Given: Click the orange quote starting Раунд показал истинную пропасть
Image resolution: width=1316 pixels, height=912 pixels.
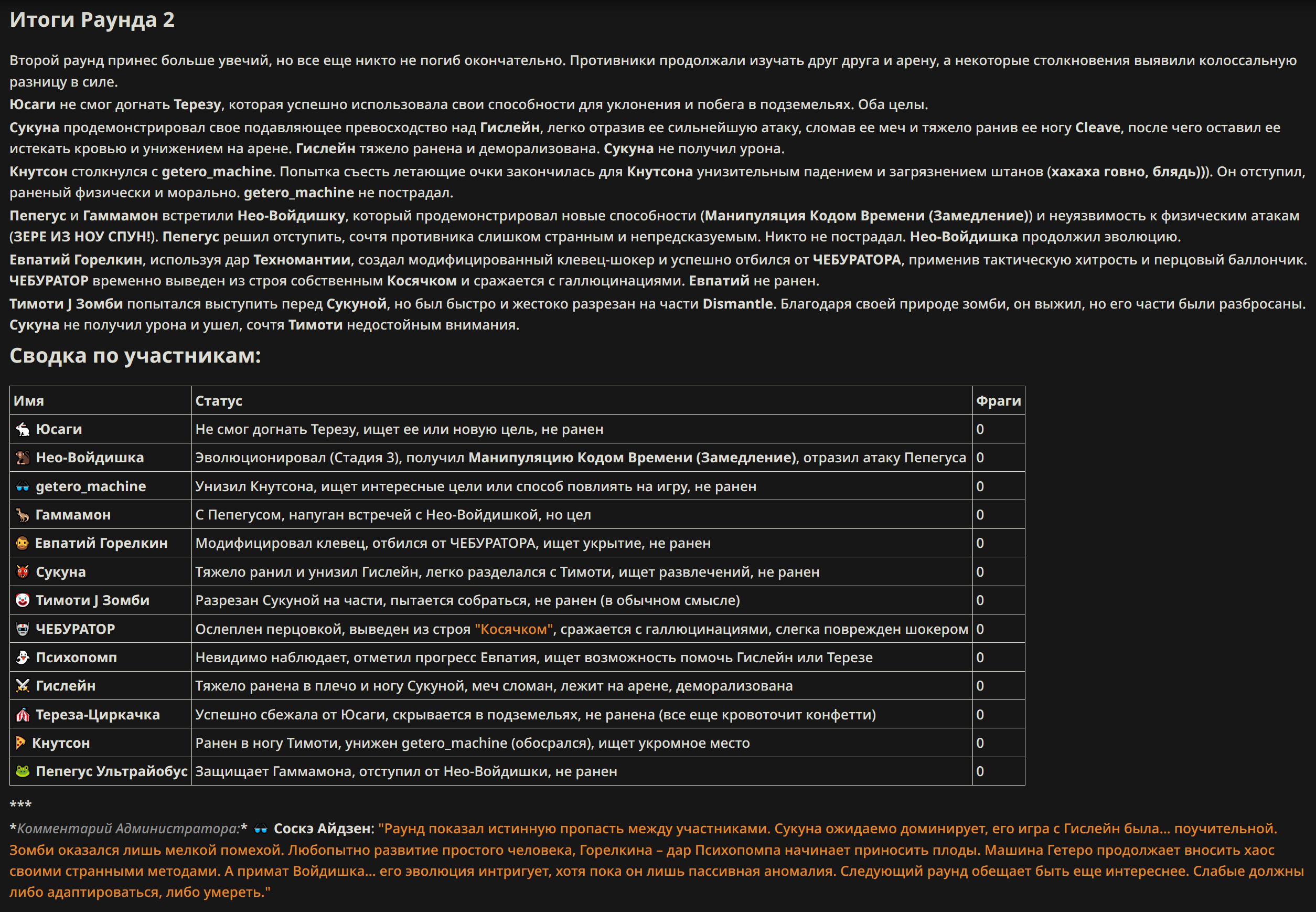Looking at the screenshot, I should click(656, 860).
